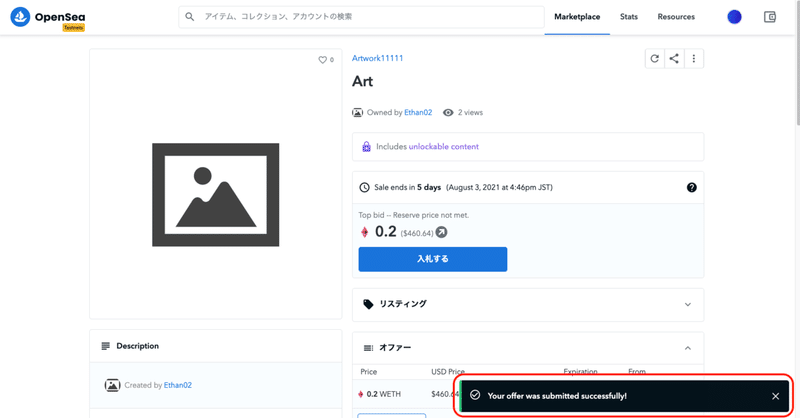800x418 pixels.
Task: Open the Resources menu
Action: [676, 17]
